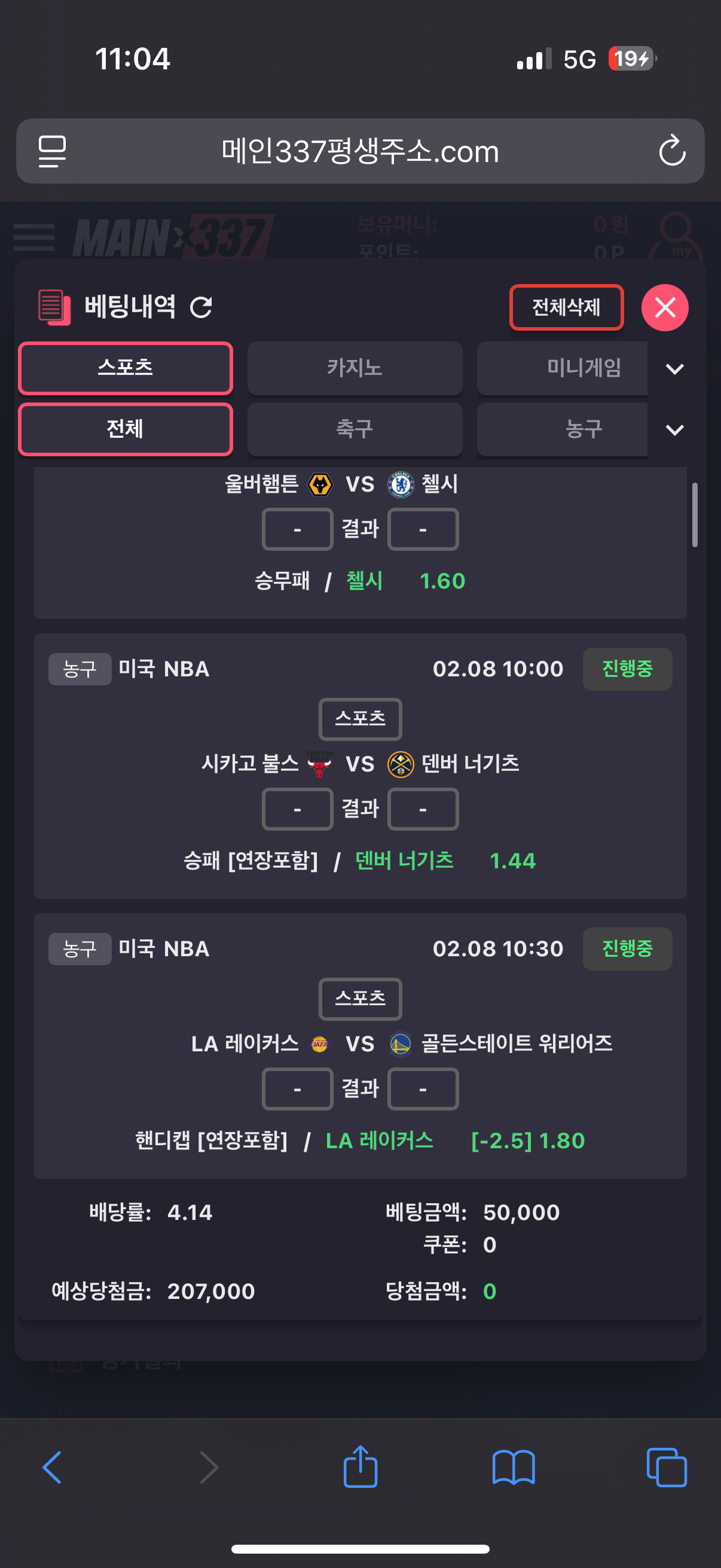Click the betting list scrollbar
Viewport: 721px width, 1568px height.
(694, 515)
